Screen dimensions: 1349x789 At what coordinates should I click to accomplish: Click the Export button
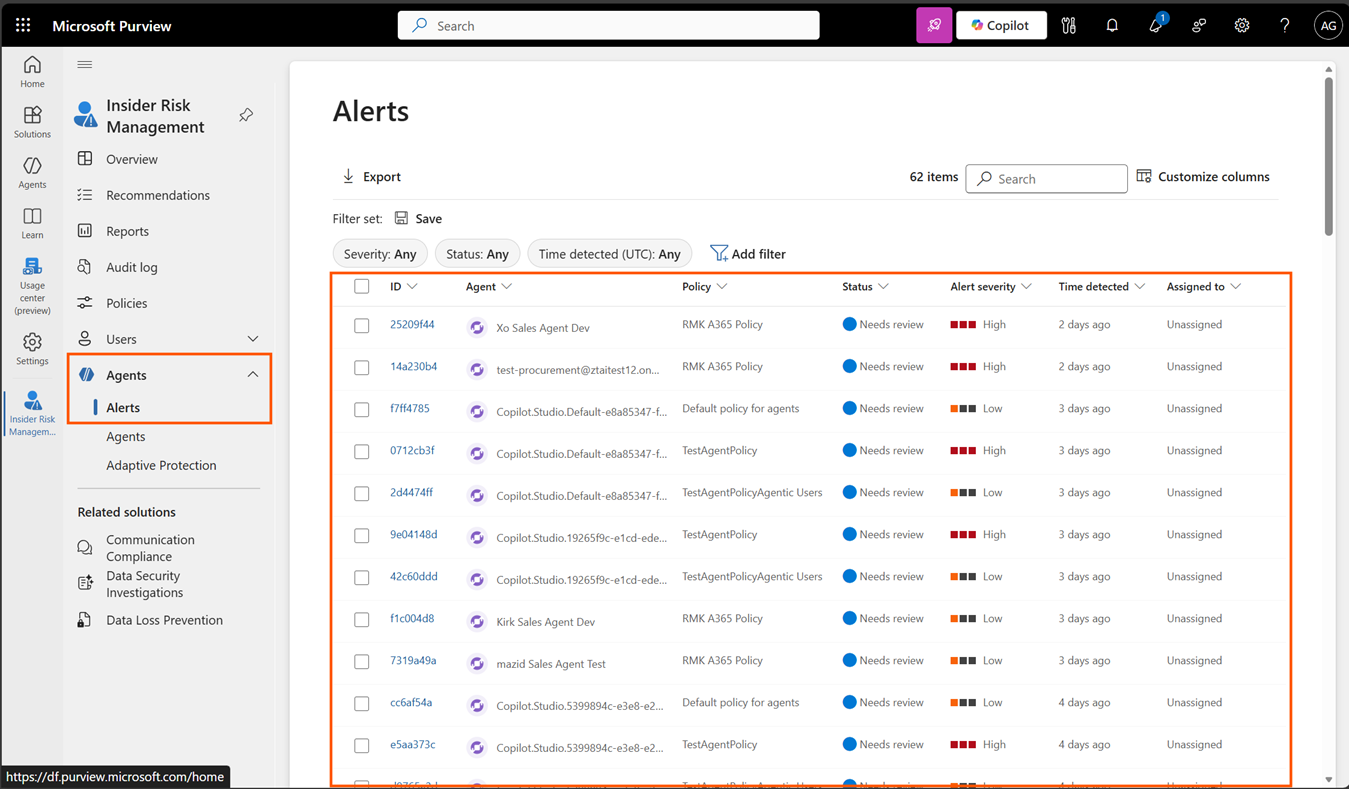point(371,177)
